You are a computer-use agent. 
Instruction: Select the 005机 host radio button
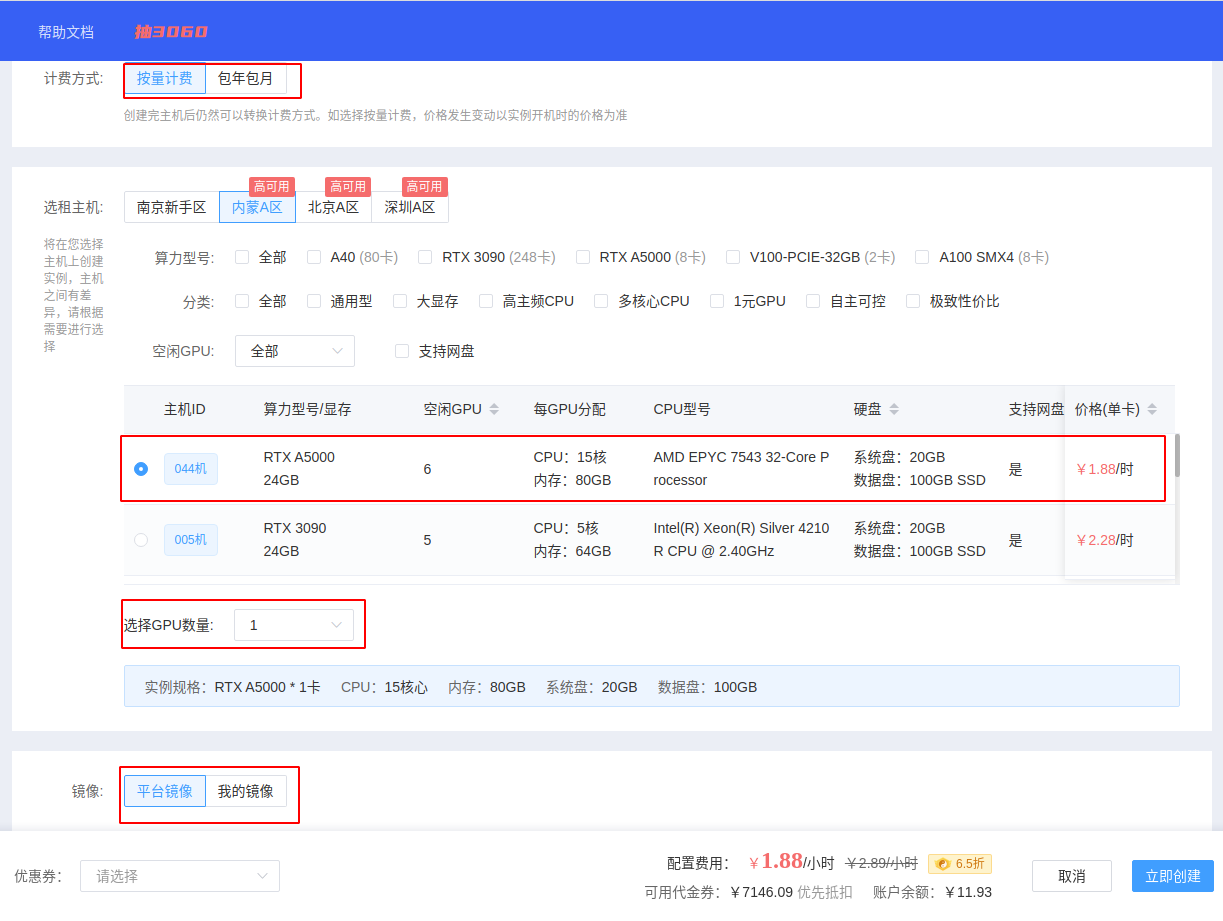tap(140, 539)
